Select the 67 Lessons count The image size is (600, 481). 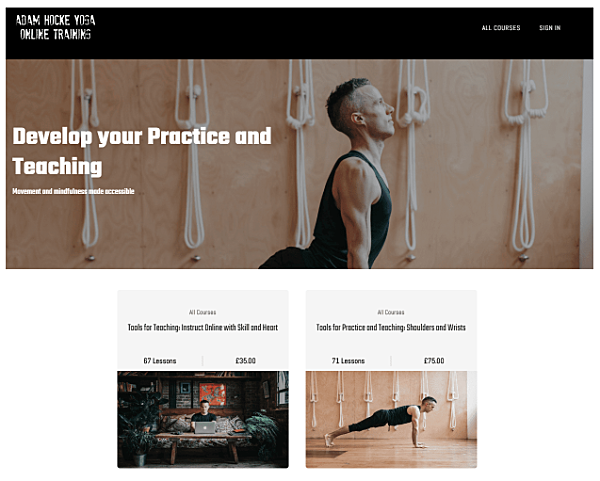coord(160,360)
